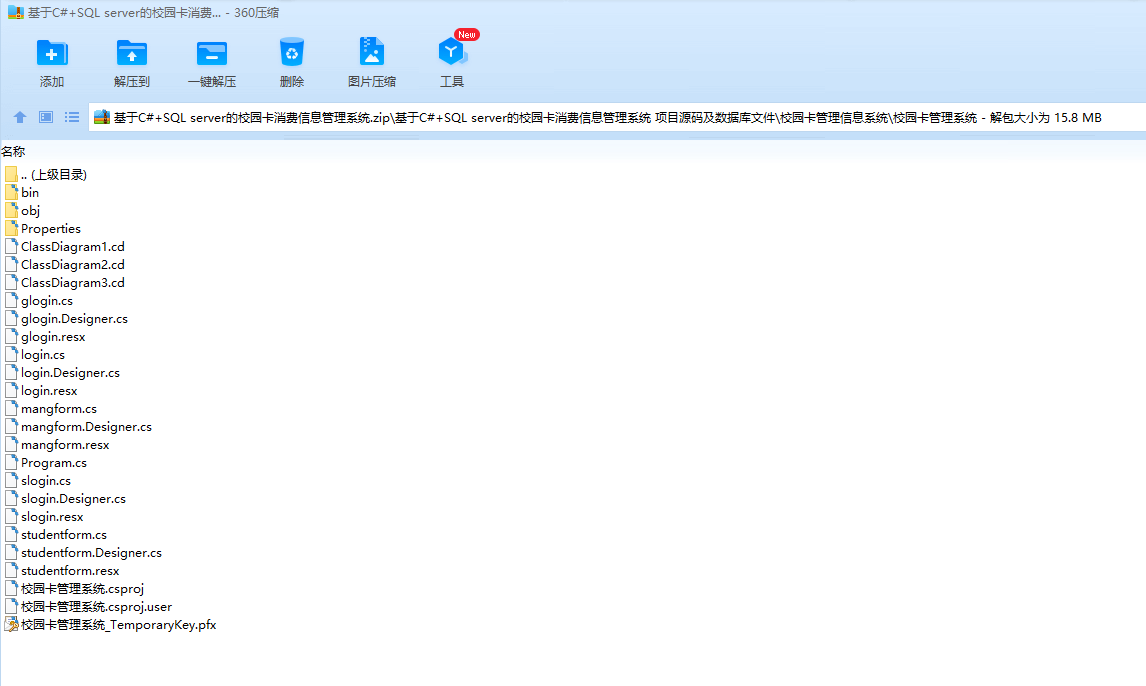Select the .. (上级目录) parent folder row

point(45,175)
